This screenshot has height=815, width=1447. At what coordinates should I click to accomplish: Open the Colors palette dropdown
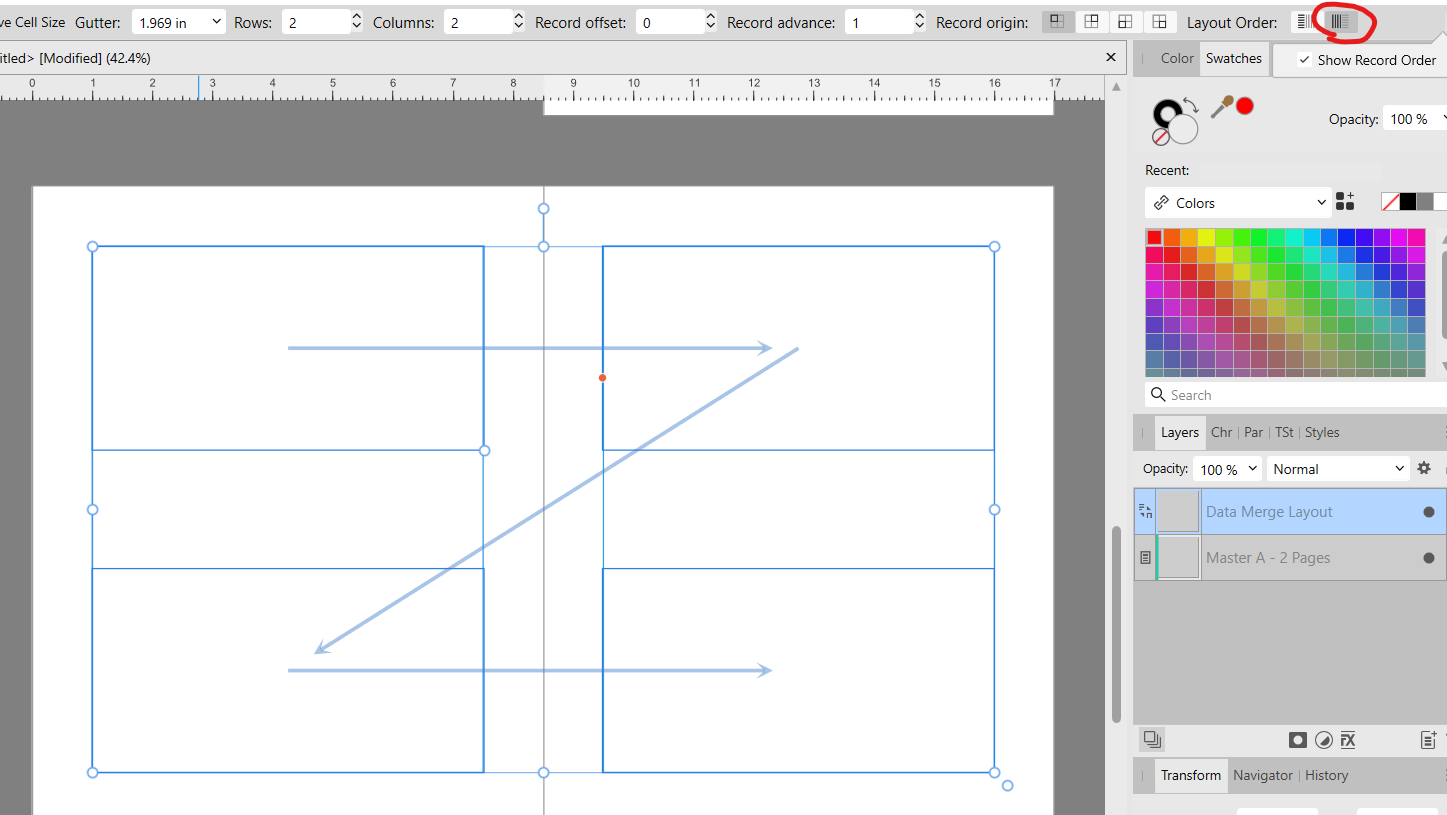click(x=1238, y=203)
